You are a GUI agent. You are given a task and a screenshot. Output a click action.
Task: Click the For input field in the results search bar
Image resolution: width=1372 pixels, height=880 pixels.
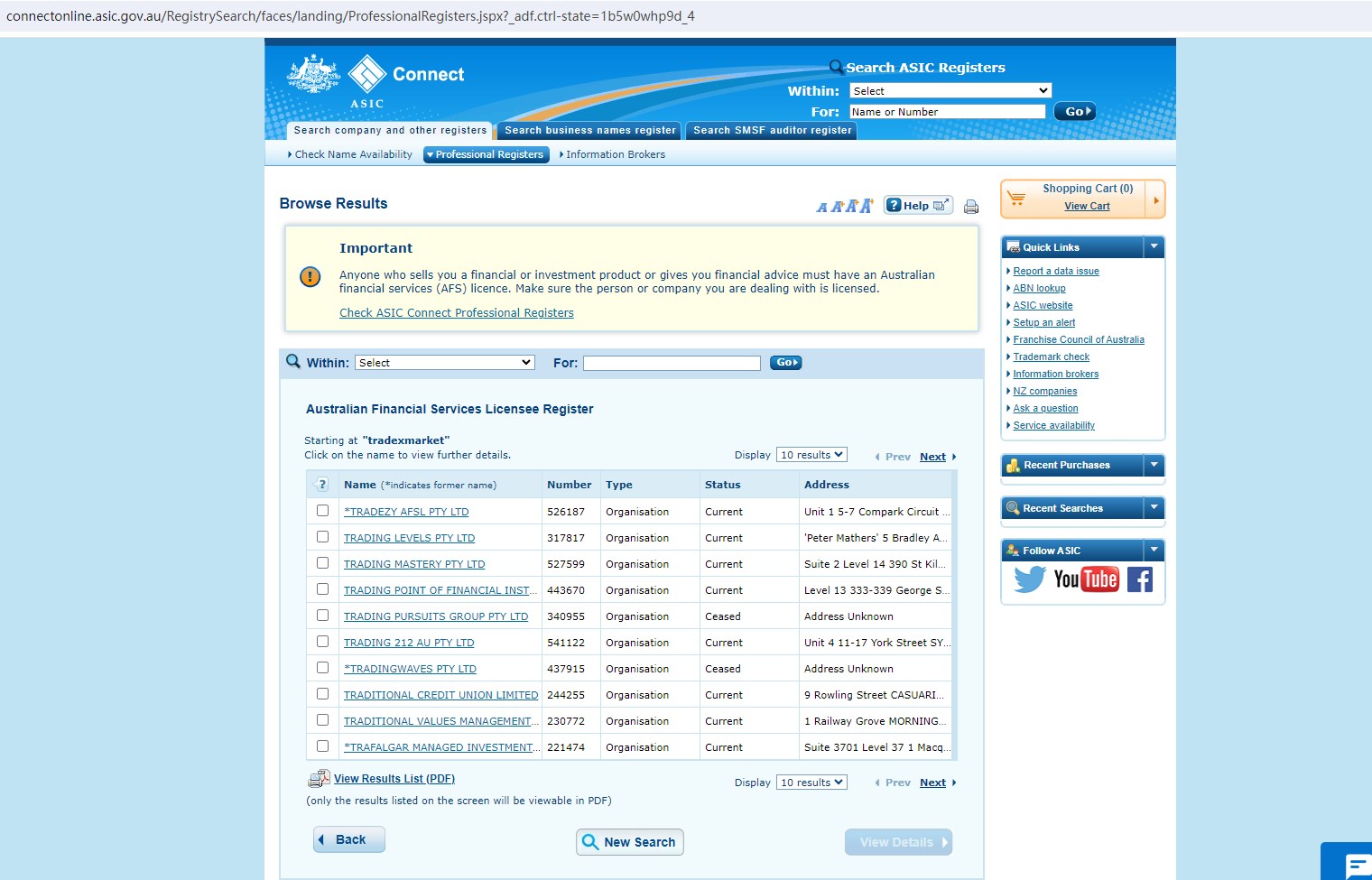point(672,363)
